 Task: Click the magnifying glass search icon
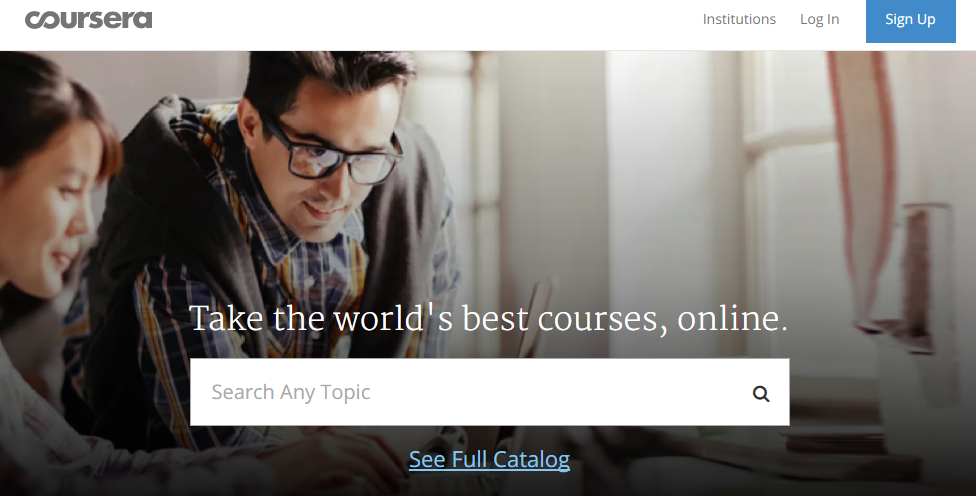click(x=761, y=393)
